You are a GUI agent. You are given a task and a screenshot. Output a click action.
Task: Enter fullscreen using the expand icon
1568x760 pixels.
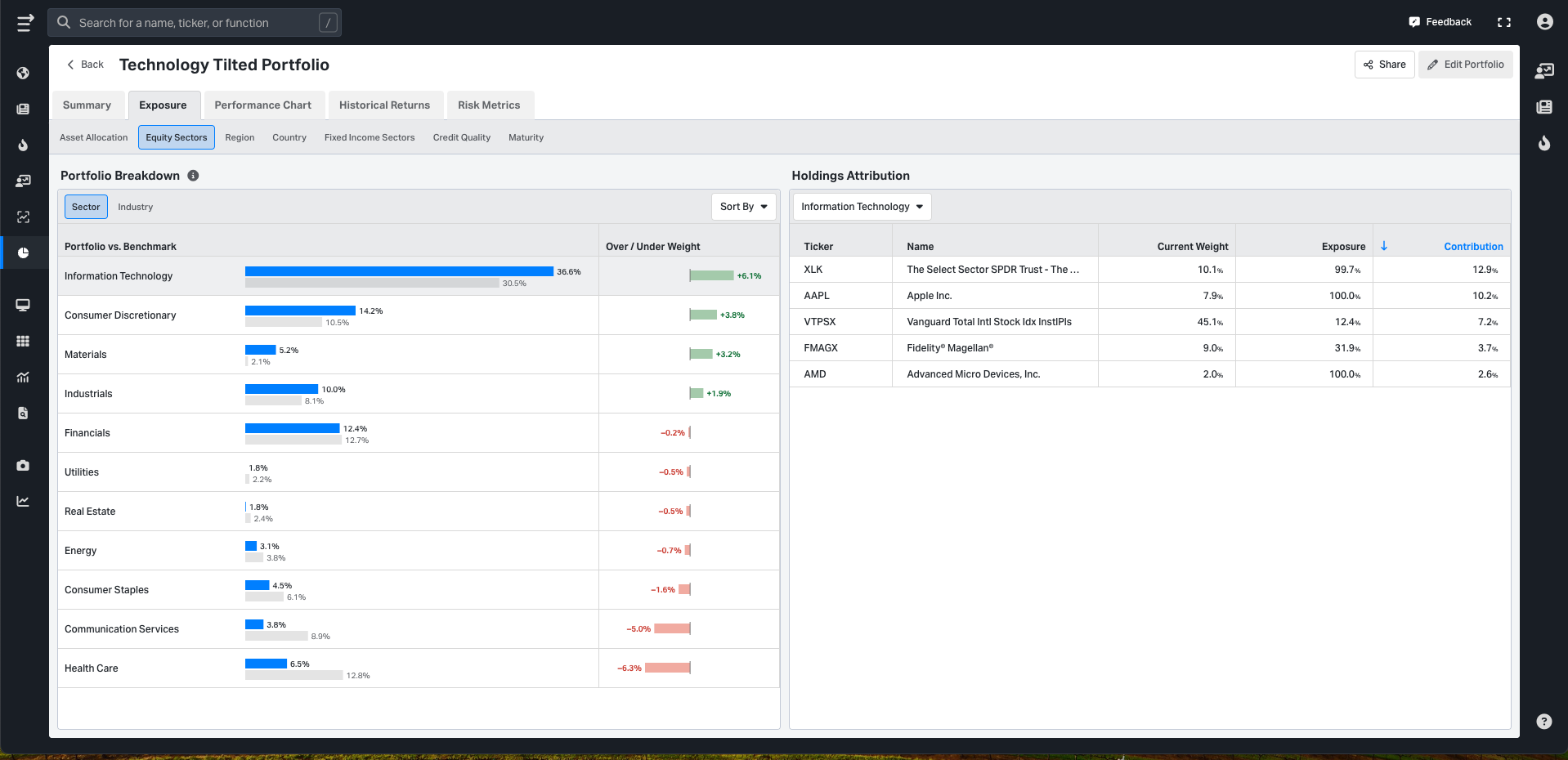point(1503,22)
